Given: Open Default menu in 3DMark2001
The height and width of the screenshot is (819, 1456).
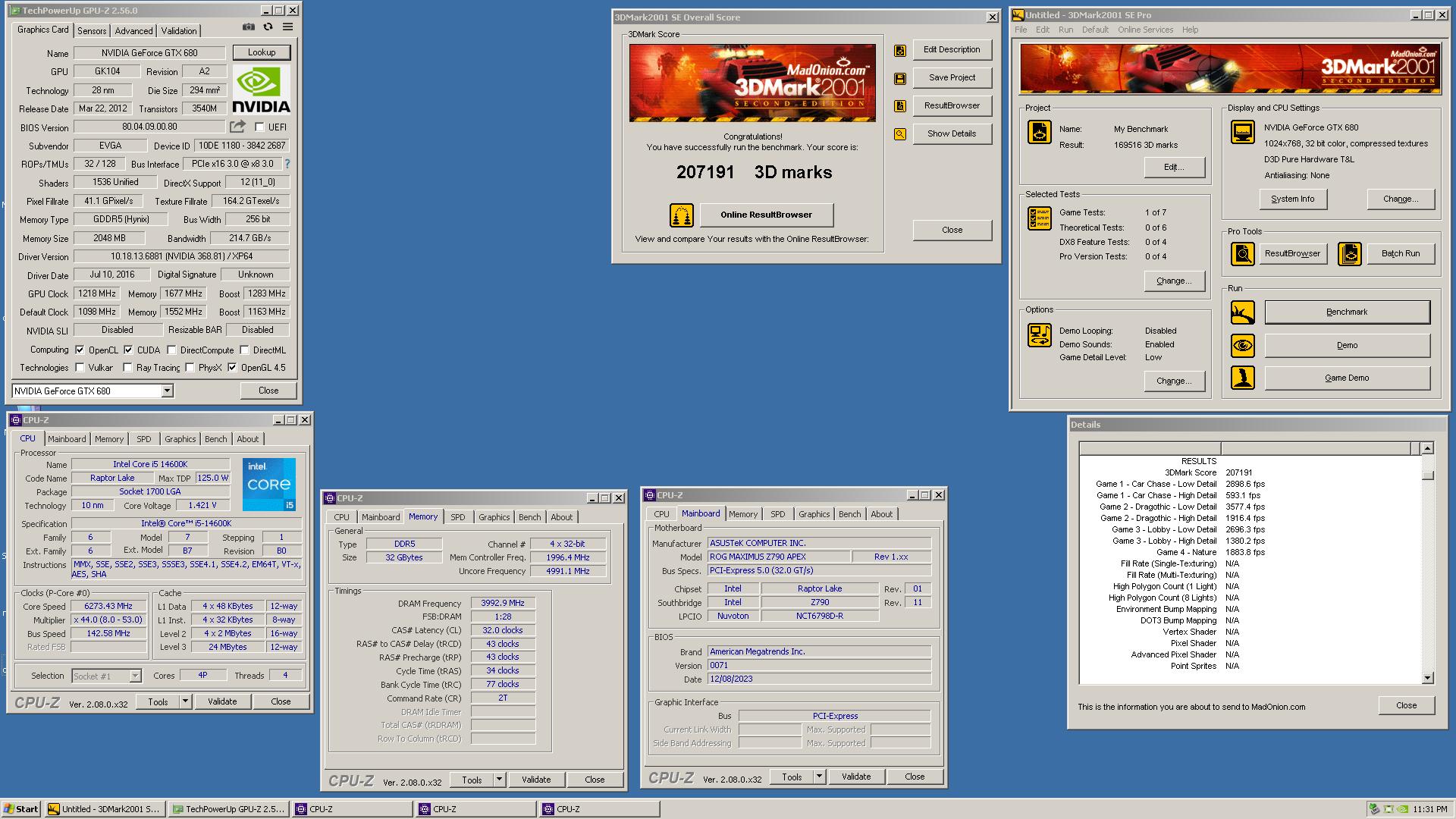Looking at the screenshot, I should (x=1095, y=30).
